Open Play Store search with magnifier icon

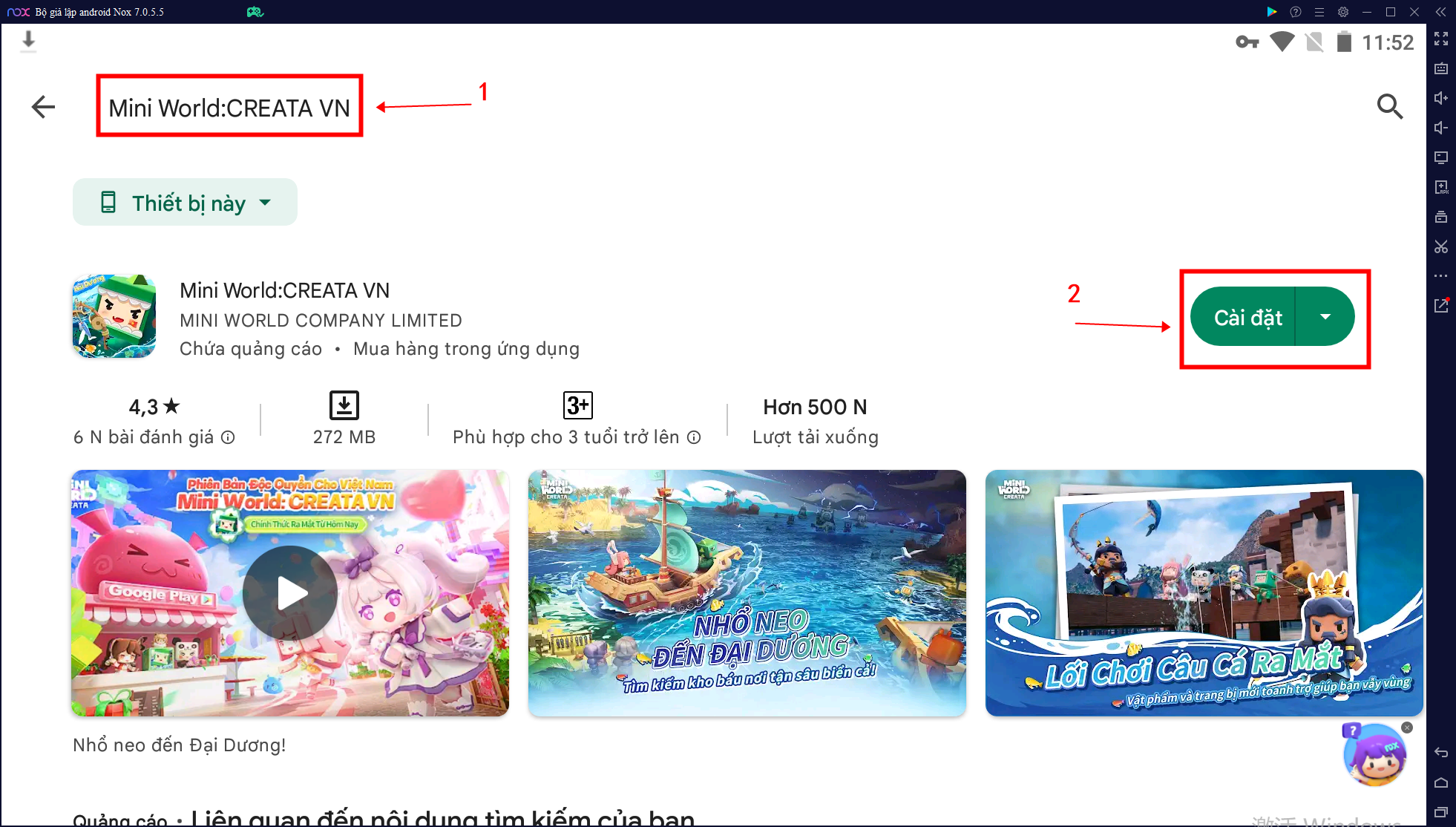[x=1391, y=107]
